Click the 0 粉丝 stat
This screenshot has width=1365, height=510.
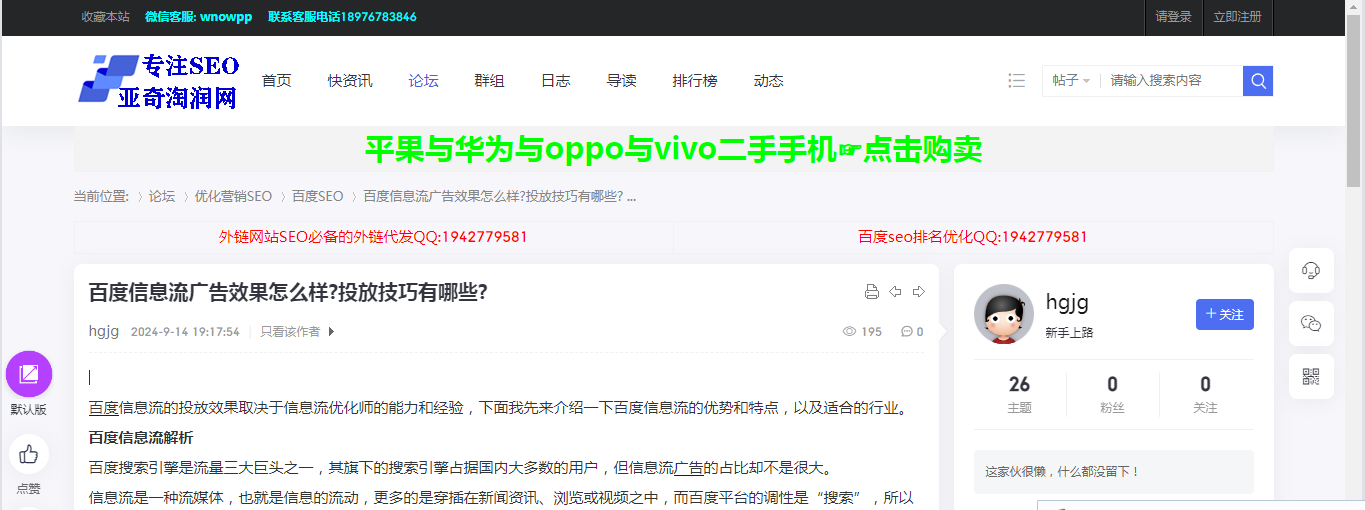click(x=1113, y=394)
